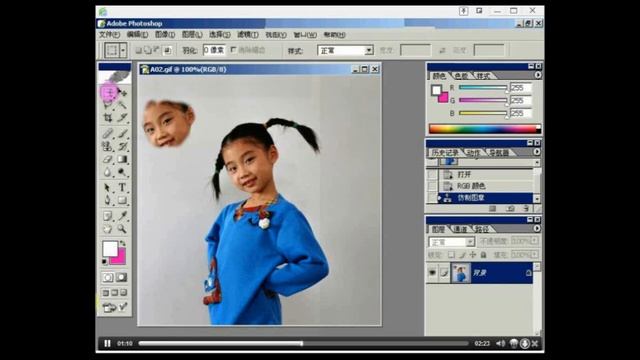The height and width of the screenshot is (360, 640).
Task: Click the video progress bar
Action: 303,344
